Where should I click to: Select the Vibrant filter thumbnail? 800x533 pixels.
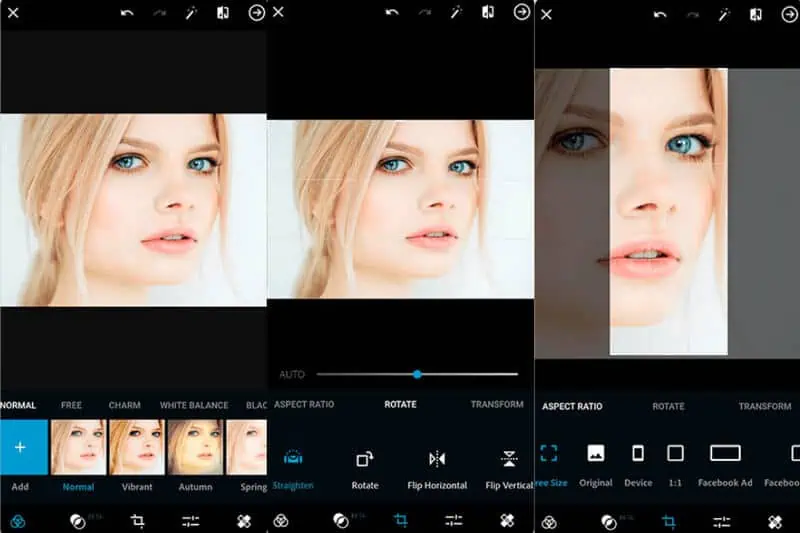(137, 447)
